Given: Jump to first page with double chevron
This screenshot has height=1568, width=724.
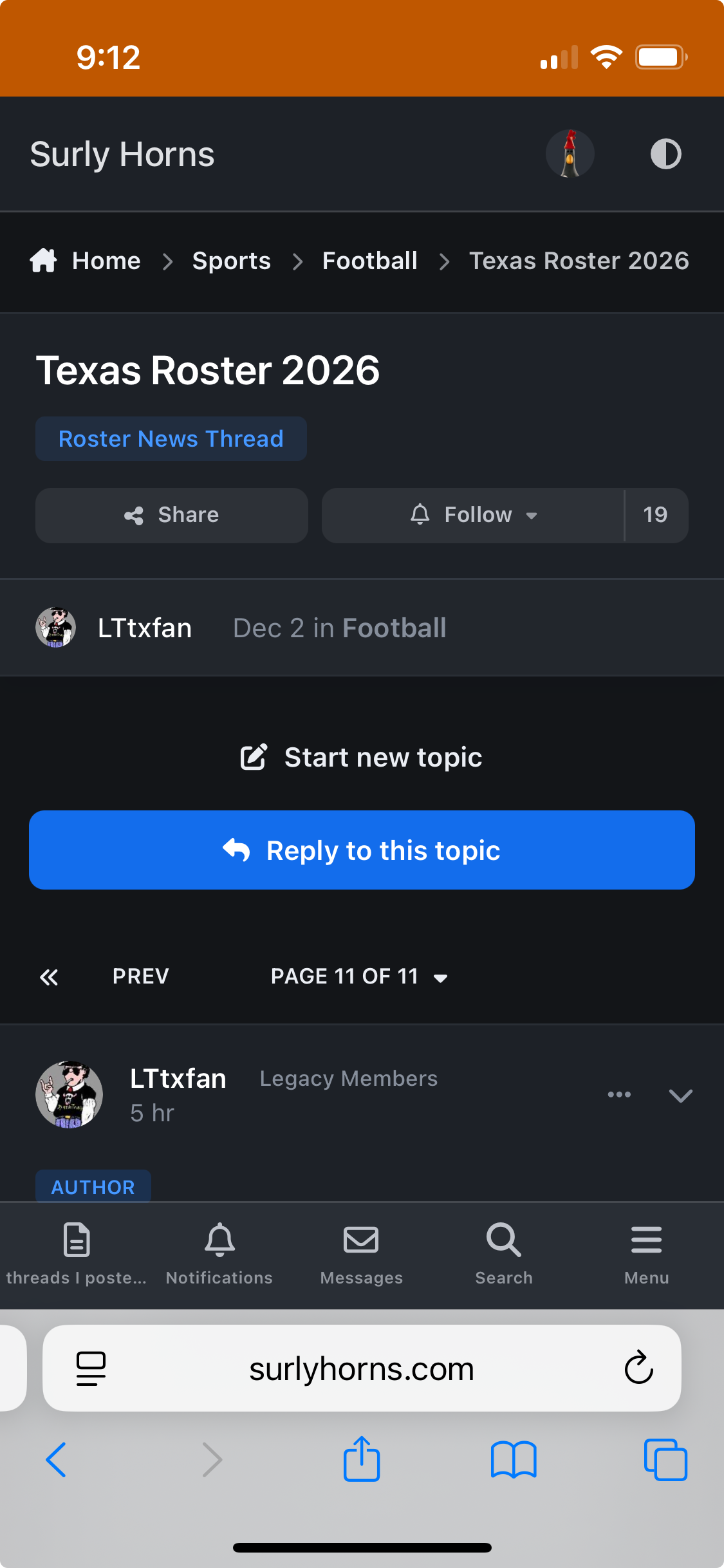Looking at the screenshot, I should 49,977.
